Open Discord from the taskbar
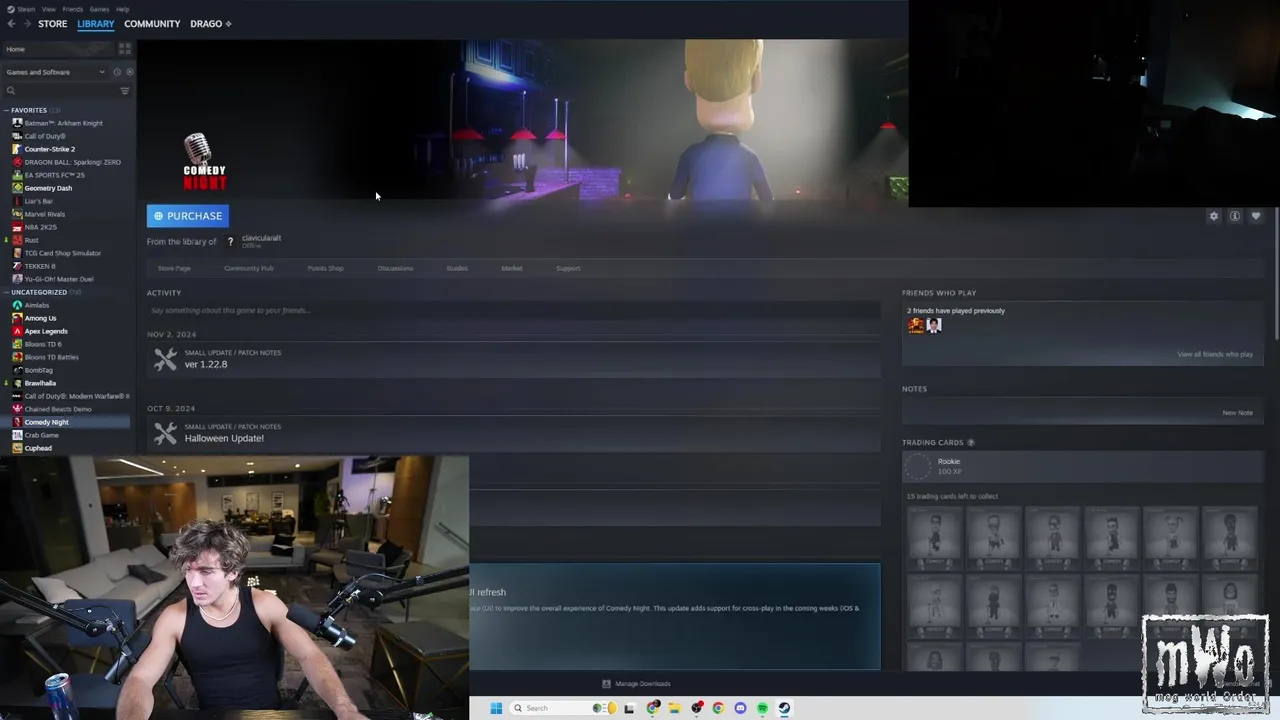 [740, 708]
